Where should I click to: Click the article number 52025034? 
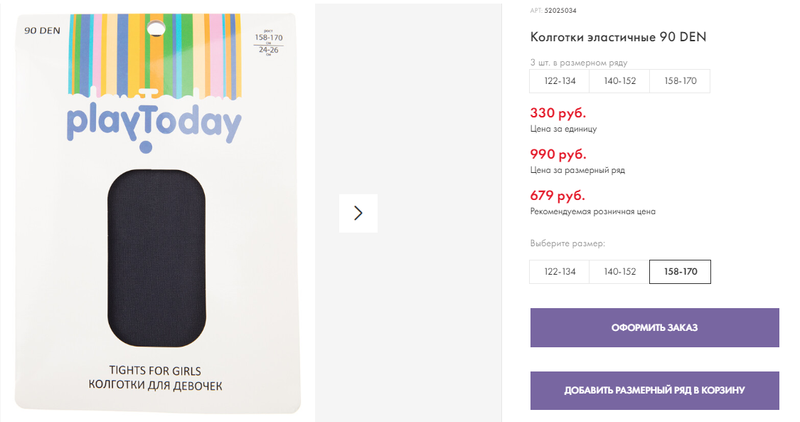[560, 11]
